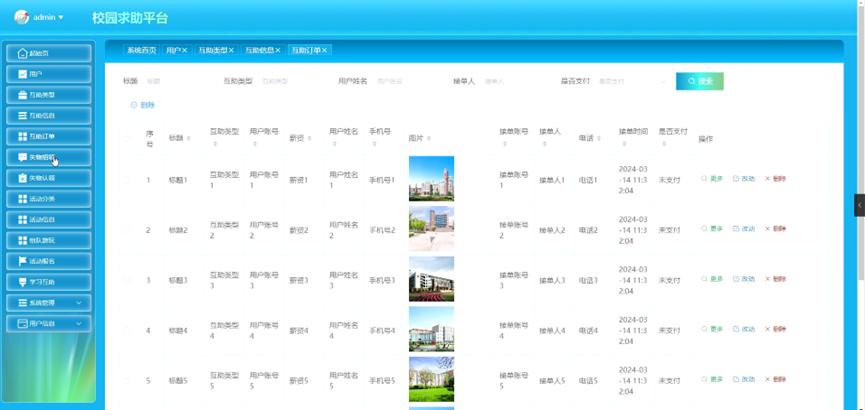Close the 互助类型 tab with its X
This screenshot has height=410, width=865.
[231, 50]
